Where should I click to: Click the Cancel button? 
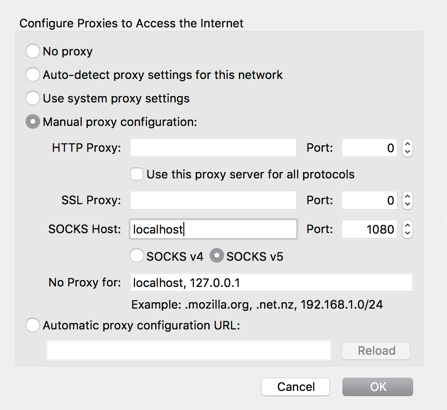click(296, 387)
